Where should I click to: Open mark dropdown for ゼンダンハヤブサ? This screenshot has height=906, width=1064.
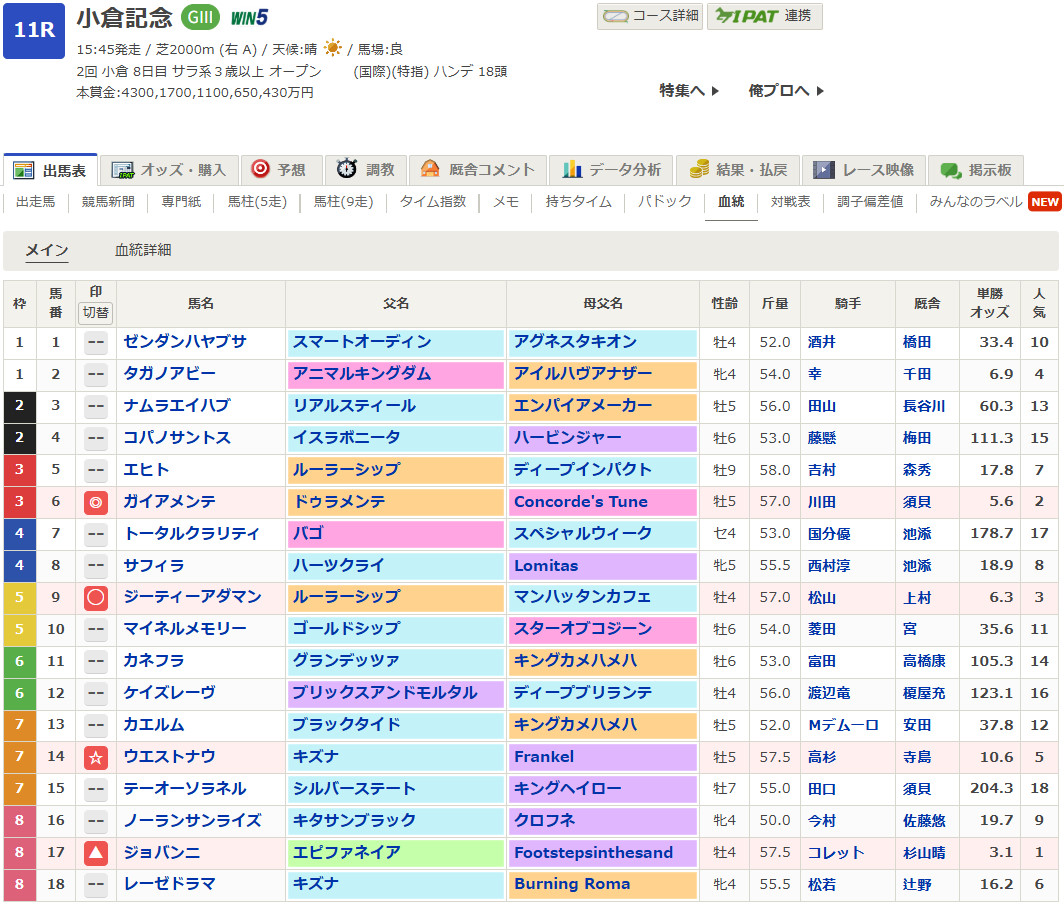96,343
